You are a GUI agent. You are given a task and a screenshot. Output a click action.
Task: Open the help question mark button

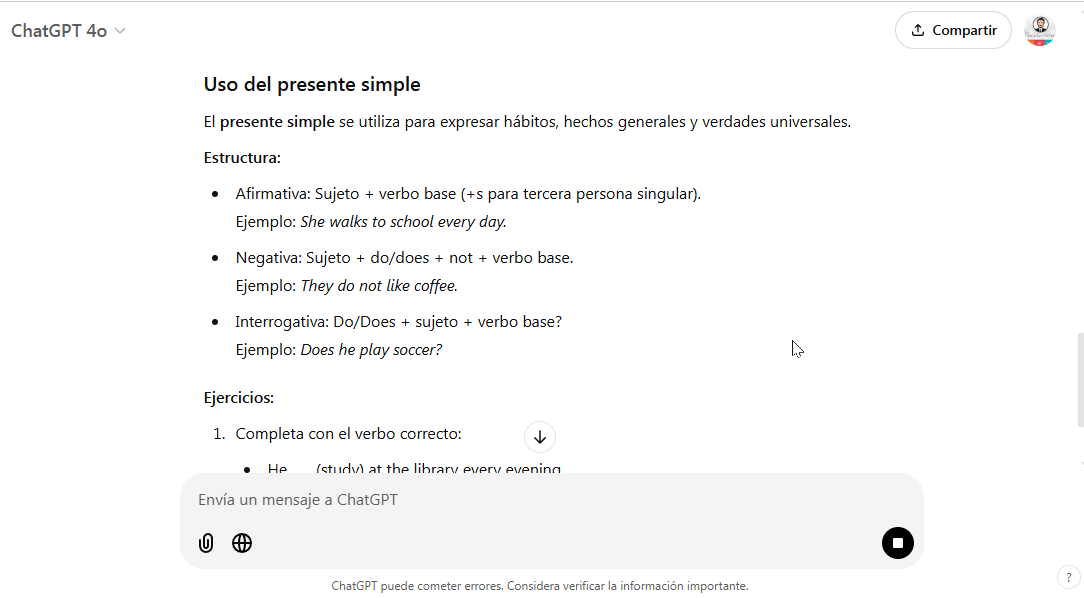(1067, 577)
